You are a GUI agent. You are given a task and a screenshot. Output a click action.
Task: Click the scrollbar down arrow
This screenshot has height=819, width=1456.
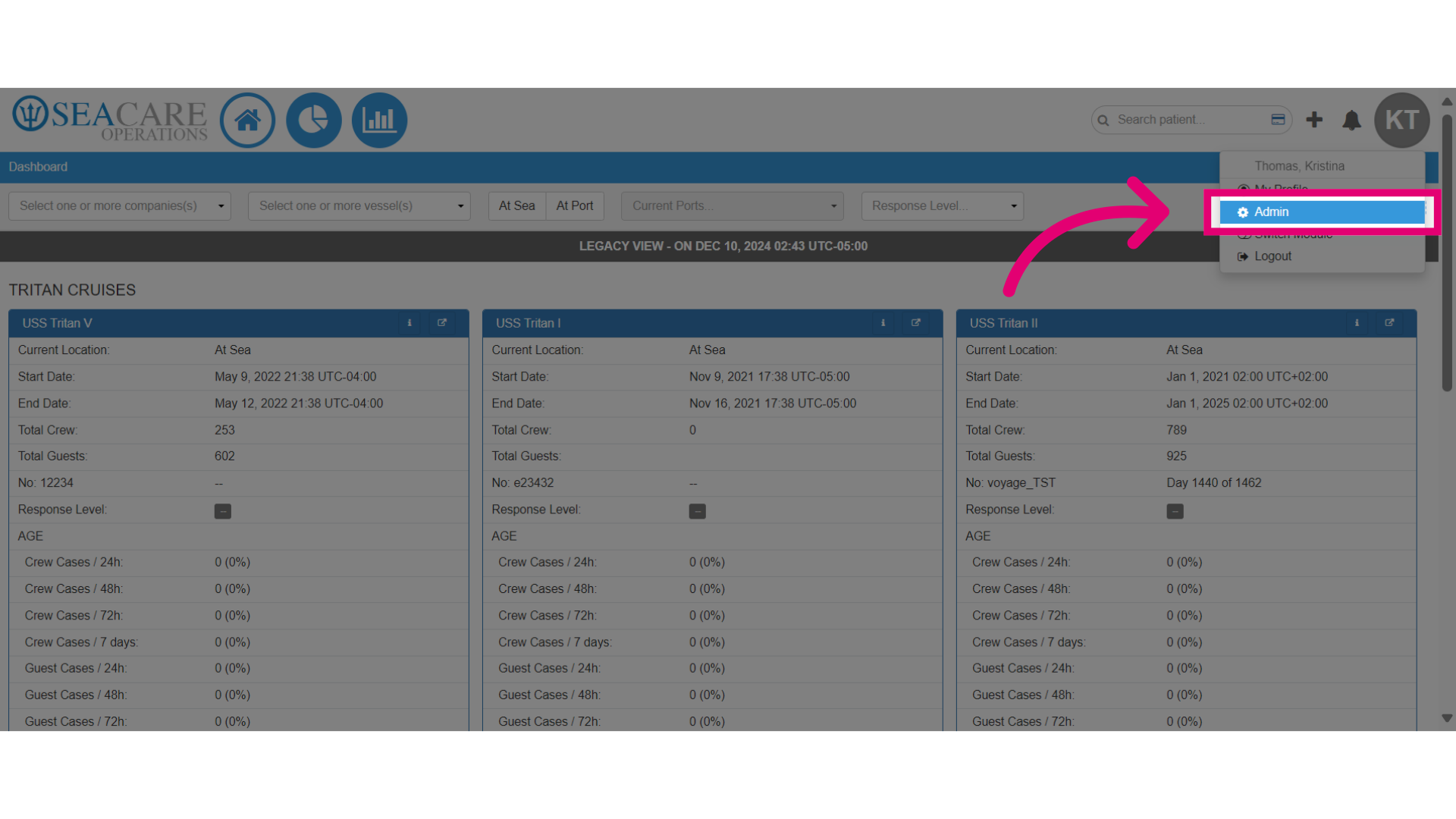(1447, 718)
